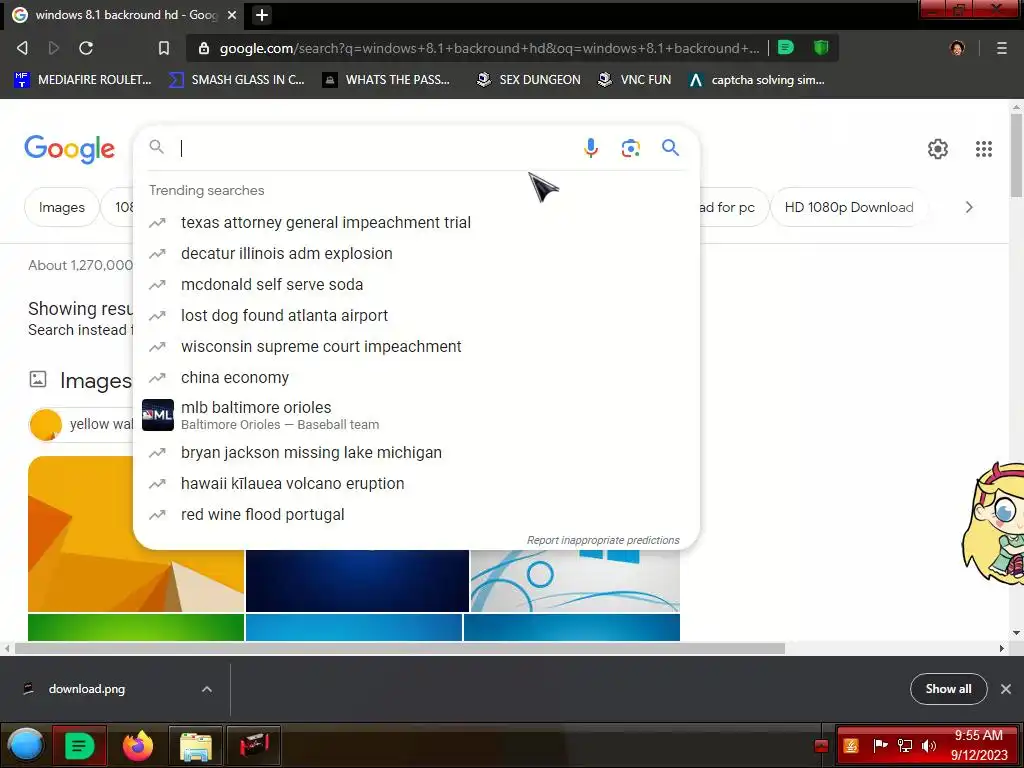Image resolution: width=1024 pixels, height=768 pixels.
Task: Close the windows 8.1 backround hd tab
Action: pyautogui.click(x=232, y=15)
